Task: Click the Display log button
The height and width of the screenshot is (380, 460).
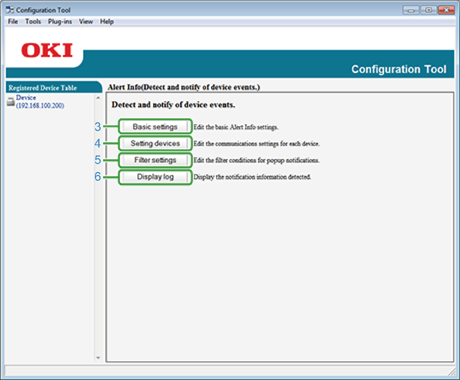Action: click(x=155, y=177)
